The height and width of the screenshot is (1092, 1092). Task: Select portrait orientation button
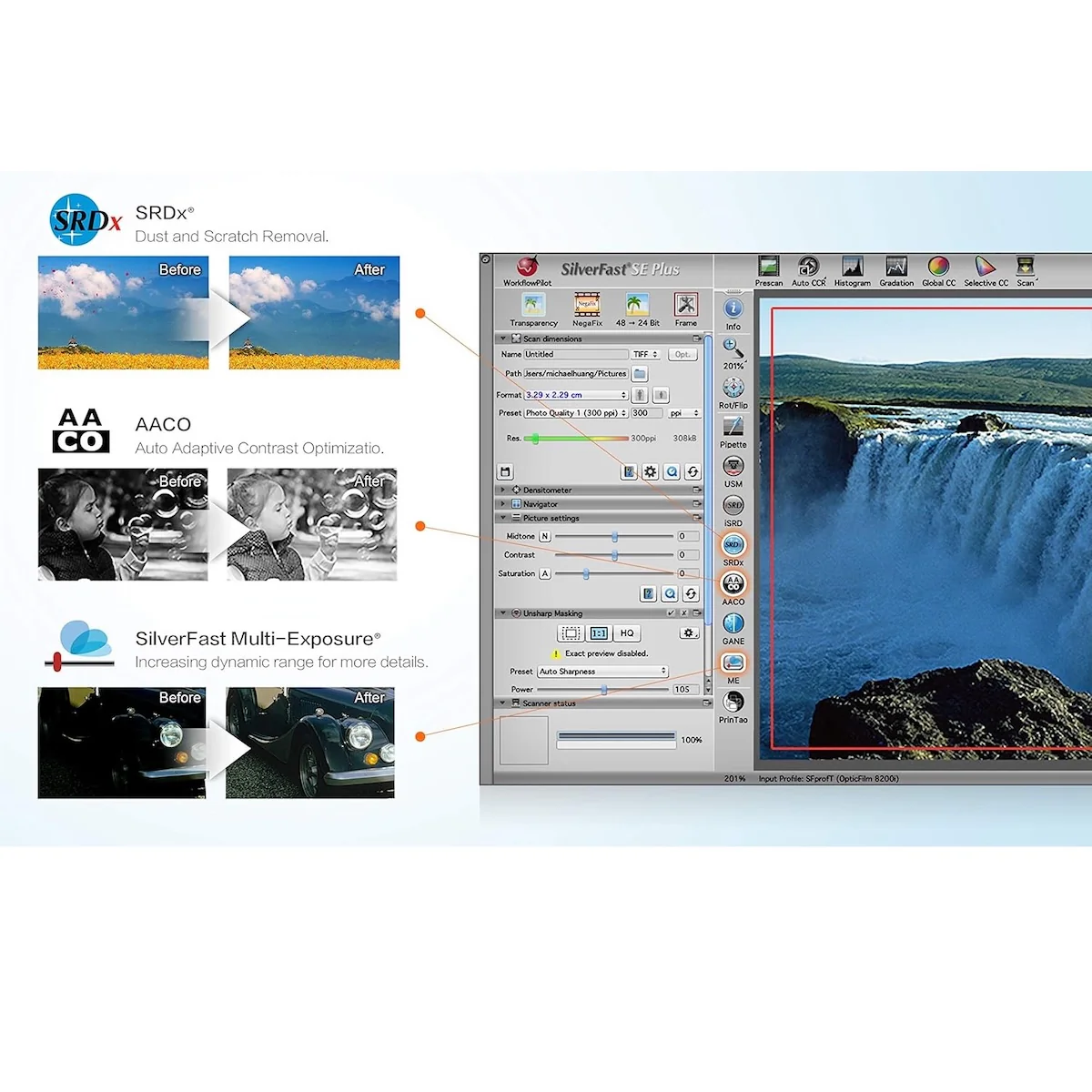pos(641,395)
